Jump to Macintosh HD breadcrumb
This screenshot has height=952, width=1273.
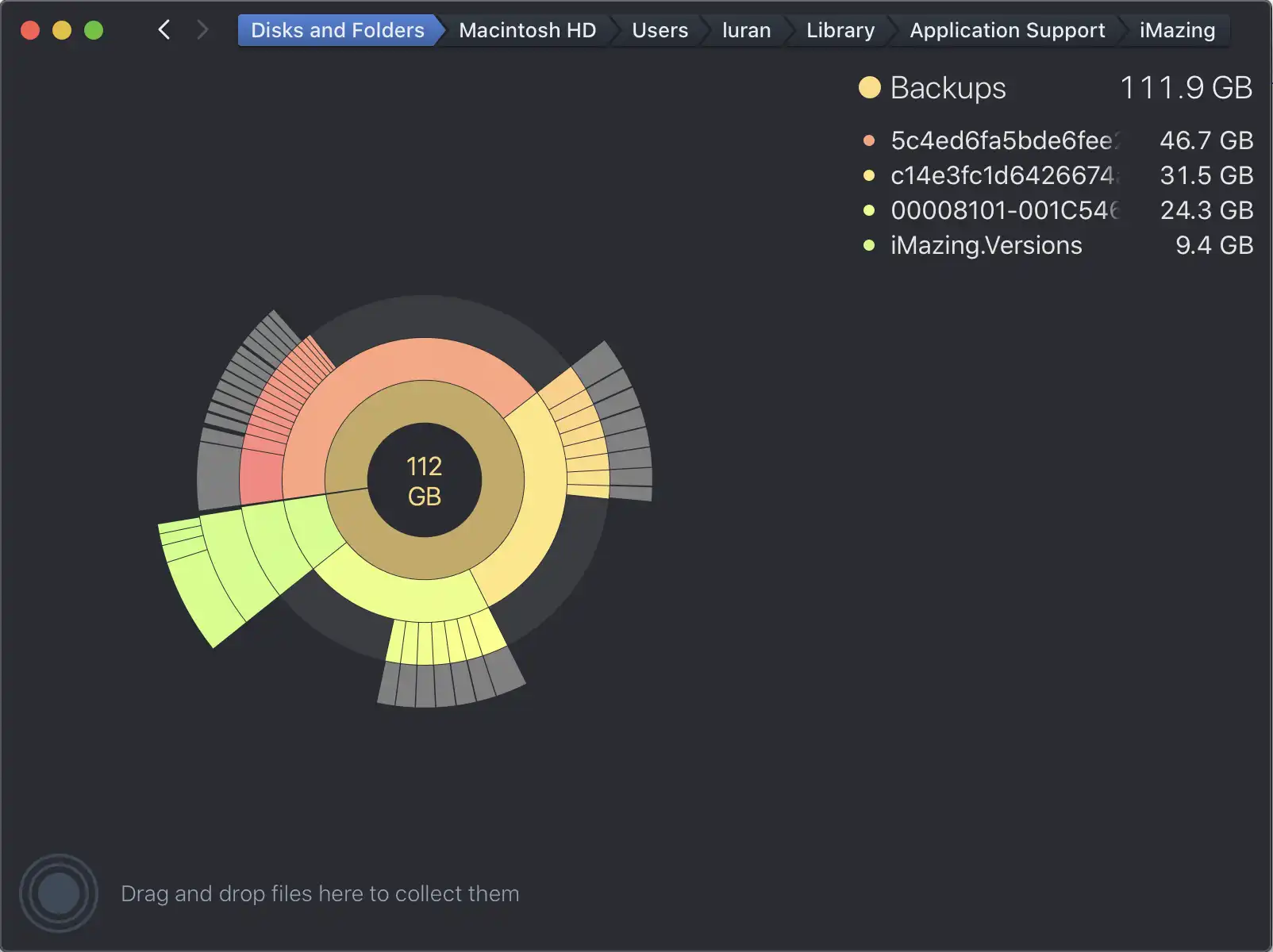click(527, 30)
